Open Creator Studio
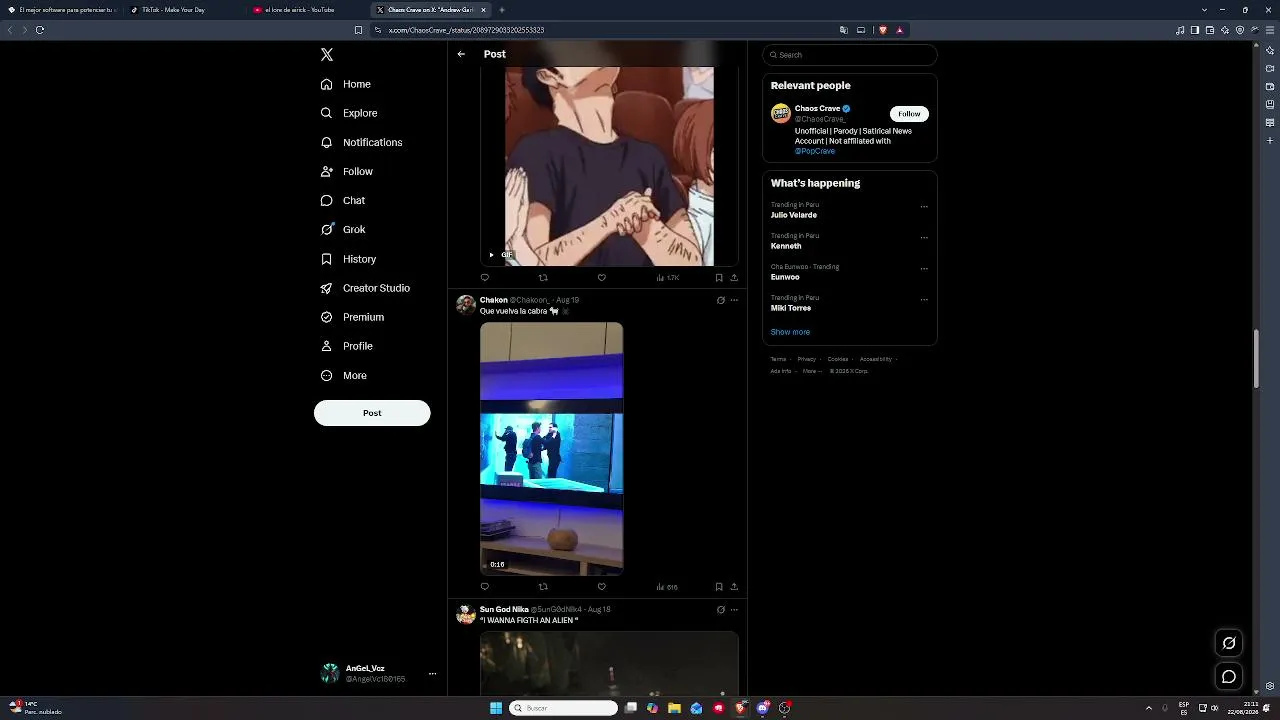 click(x=365, y=288)
